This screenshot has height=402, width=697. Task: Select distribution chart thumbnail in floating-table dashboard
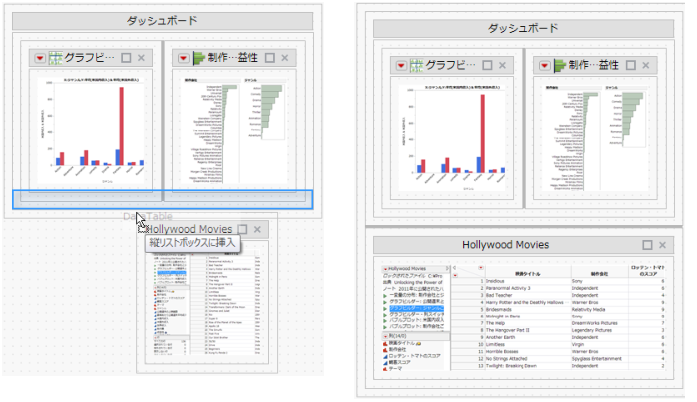(234, 131)
